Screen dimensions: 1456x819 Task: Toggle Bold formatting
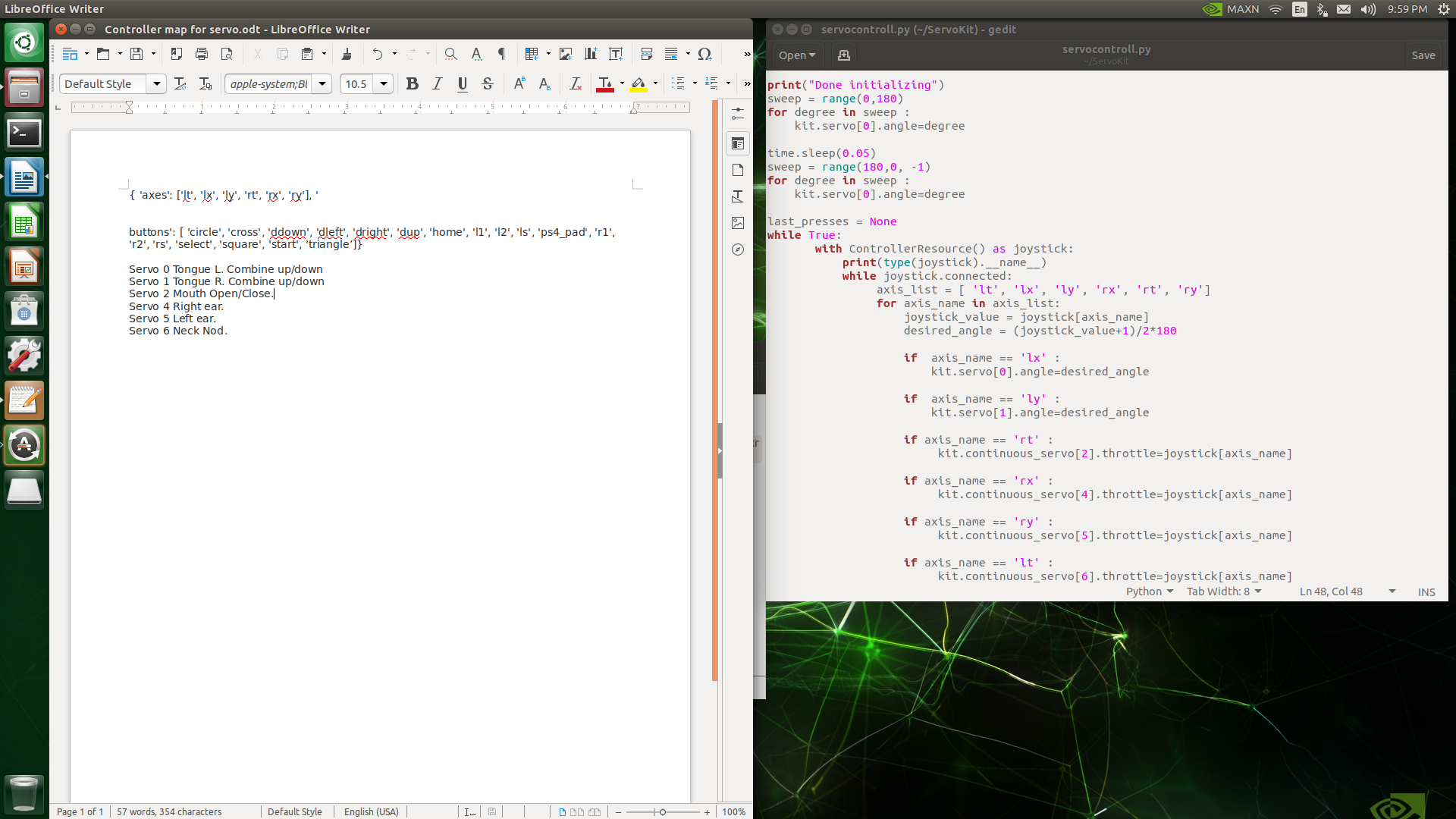point(412,83)
